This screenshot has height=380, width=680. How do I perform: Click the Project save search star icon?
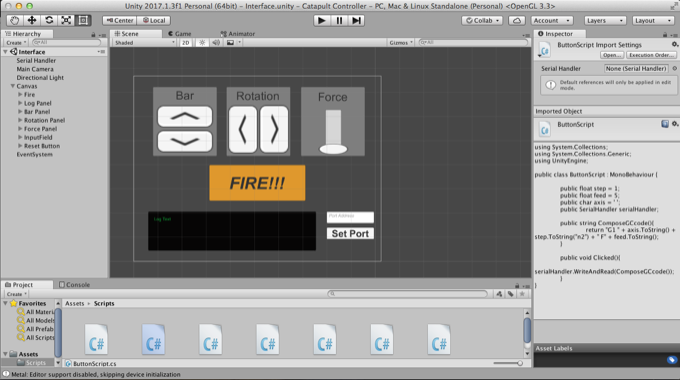pyautogui.click(x=522, y=294)
